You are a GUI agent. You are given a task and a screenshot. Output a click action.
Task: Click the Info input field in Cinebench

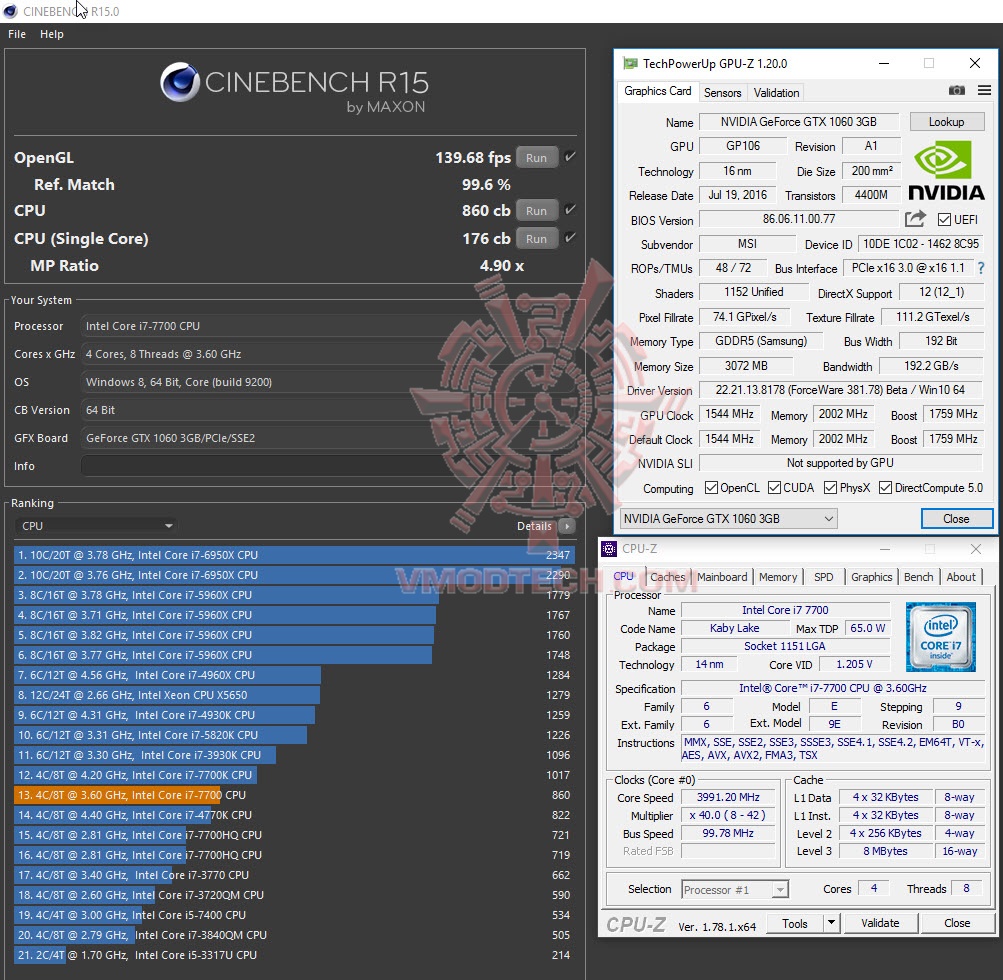click(x=329, y=466)
